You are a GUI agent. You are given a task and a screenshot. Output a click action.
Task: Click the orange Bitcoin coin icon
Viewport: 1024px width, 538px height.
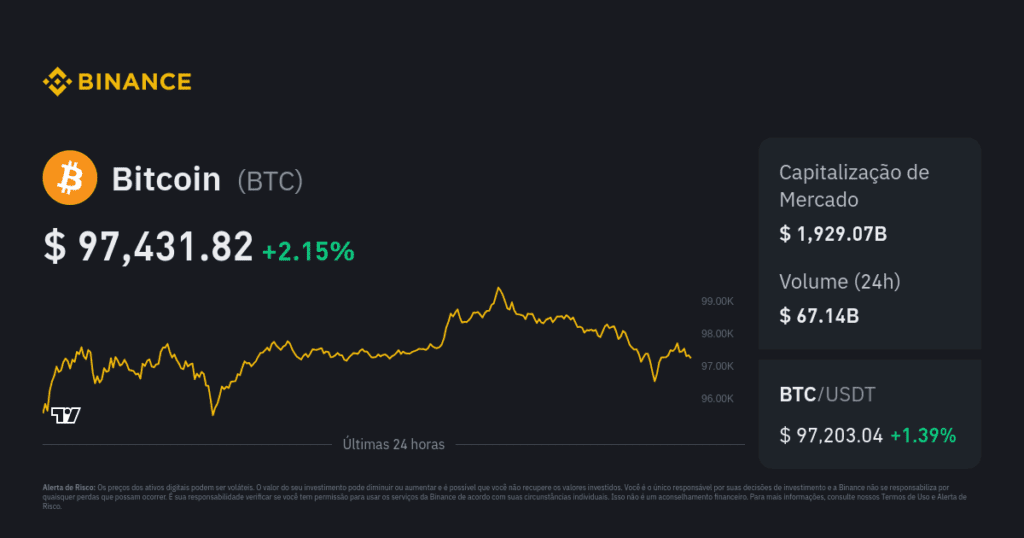[69, 179]
